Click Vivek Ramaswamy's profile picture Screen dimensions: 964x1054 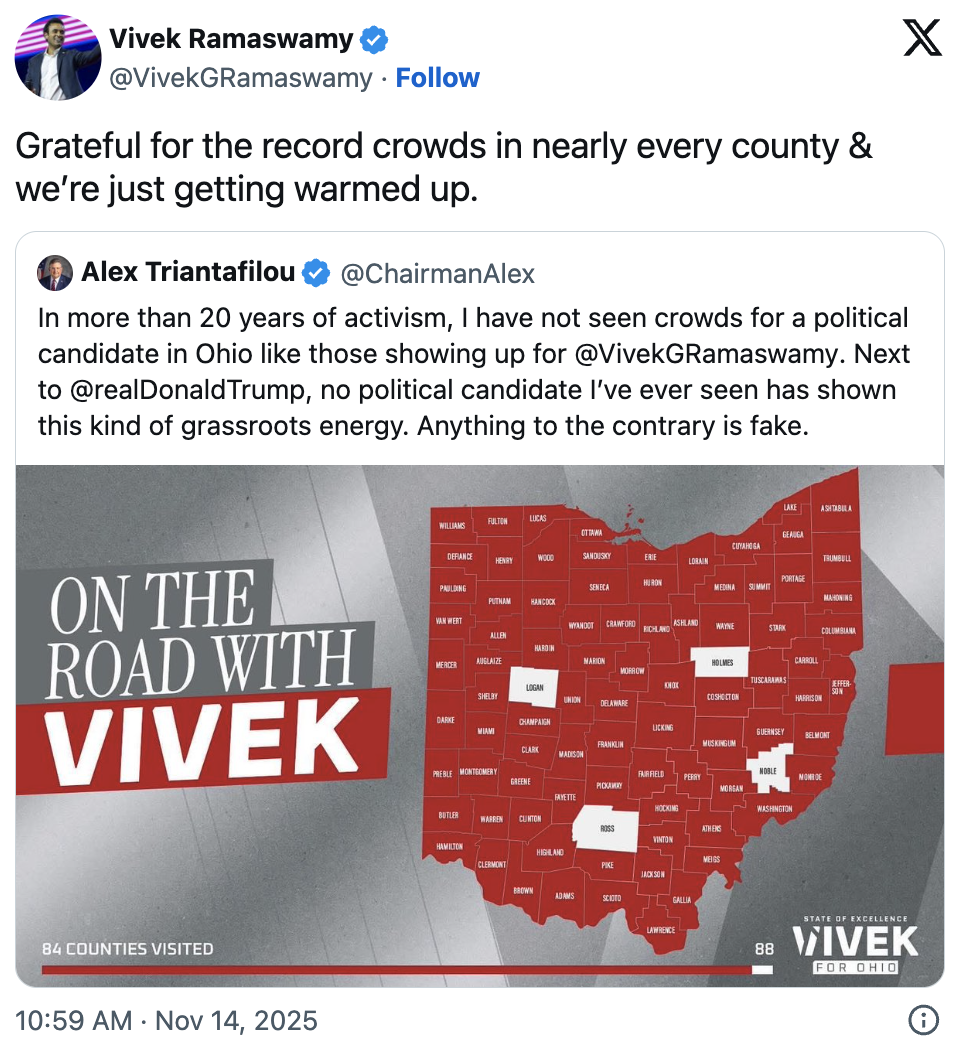tap(57, 57)
